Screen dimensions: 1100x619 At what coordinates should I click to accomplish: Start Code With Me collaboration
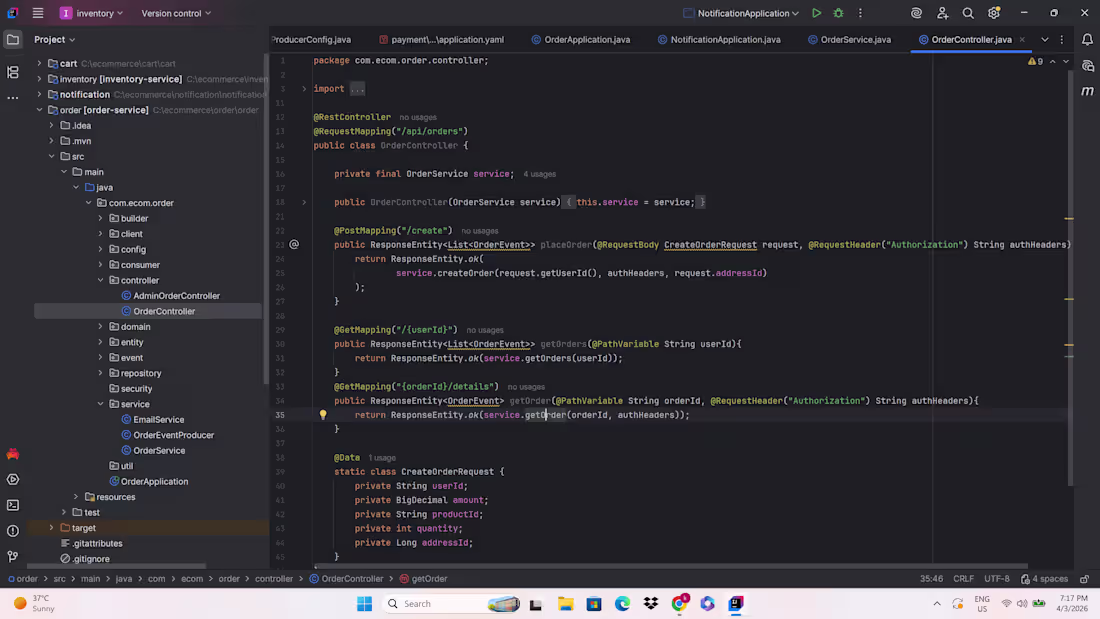click(944, 13)
